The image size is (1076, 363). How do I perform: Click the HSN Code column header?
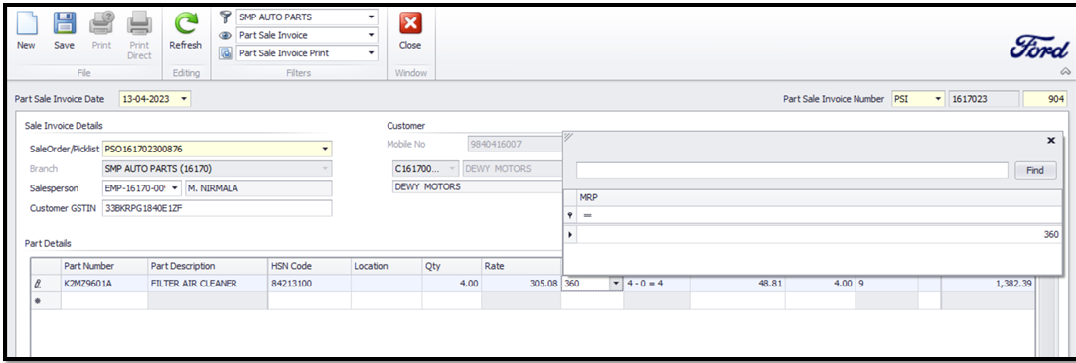[309, 266]
